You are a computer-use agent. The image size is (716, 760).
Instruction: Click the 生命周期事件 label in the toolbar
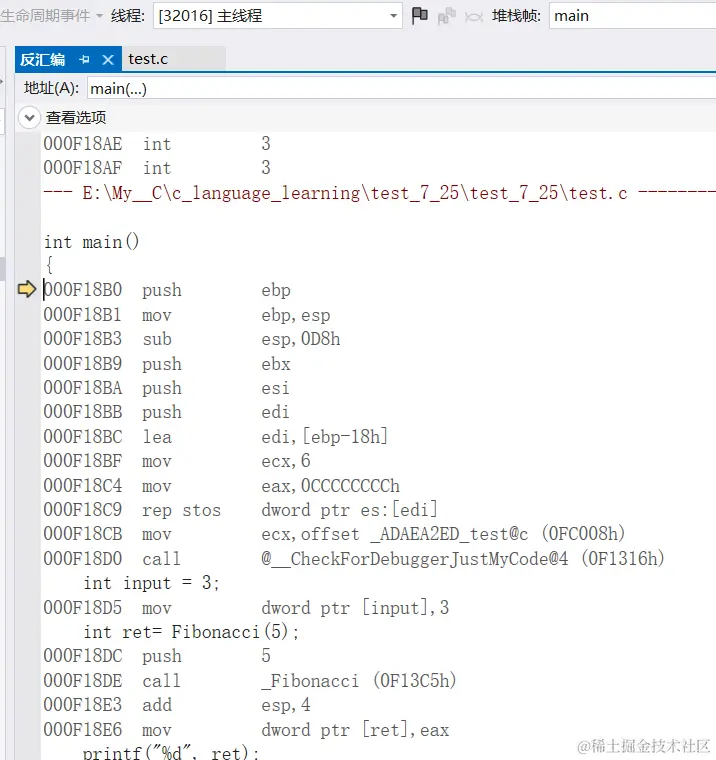point(46,16)
